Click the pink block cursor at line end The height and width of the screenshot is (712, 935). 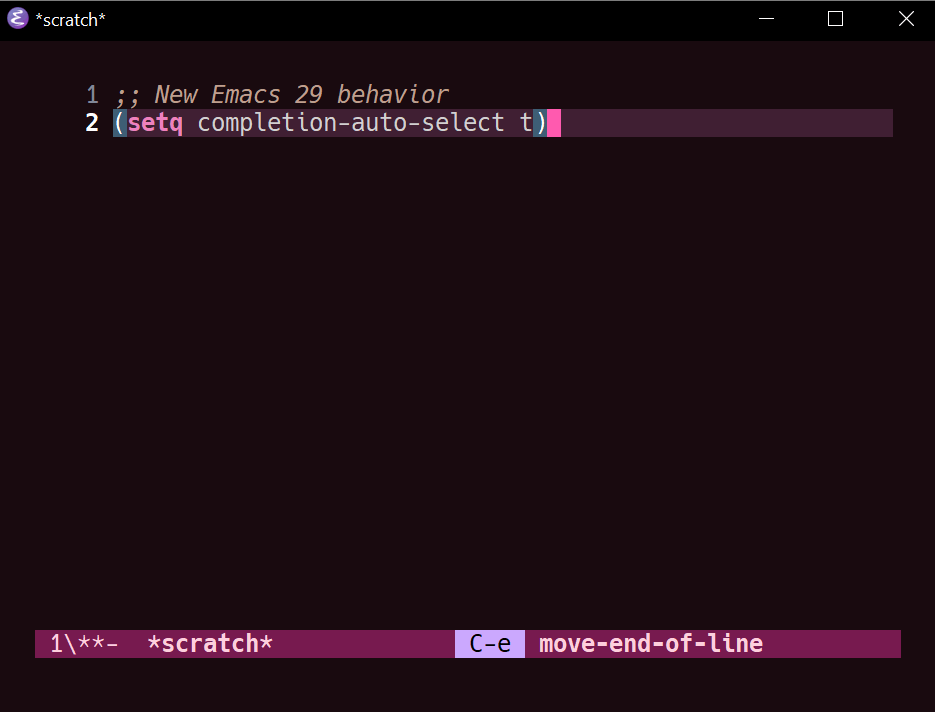point(554,123)
